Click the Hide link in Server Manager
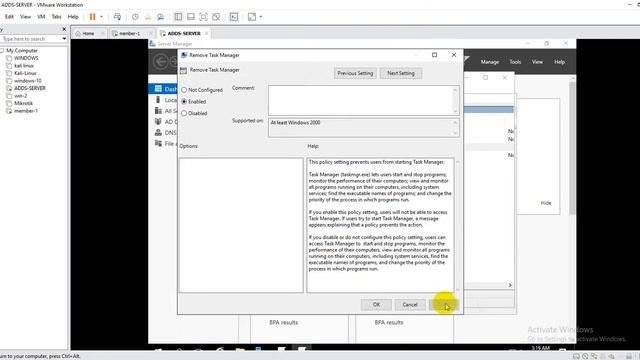This screenshot has height=360, width=640. (x=546, y=203)
